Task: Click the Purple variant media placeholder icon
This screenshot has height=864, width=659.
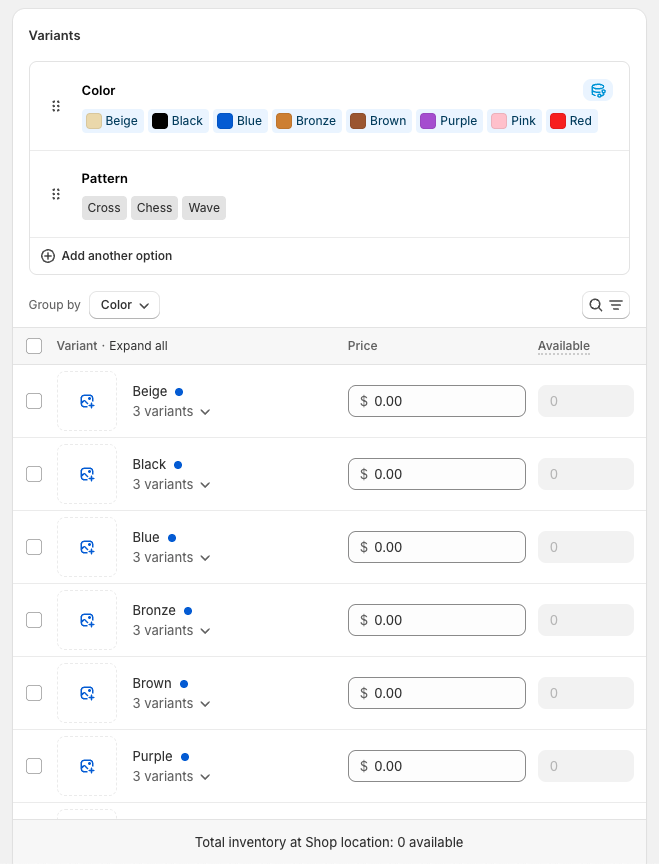Action: tap(87, 766)
